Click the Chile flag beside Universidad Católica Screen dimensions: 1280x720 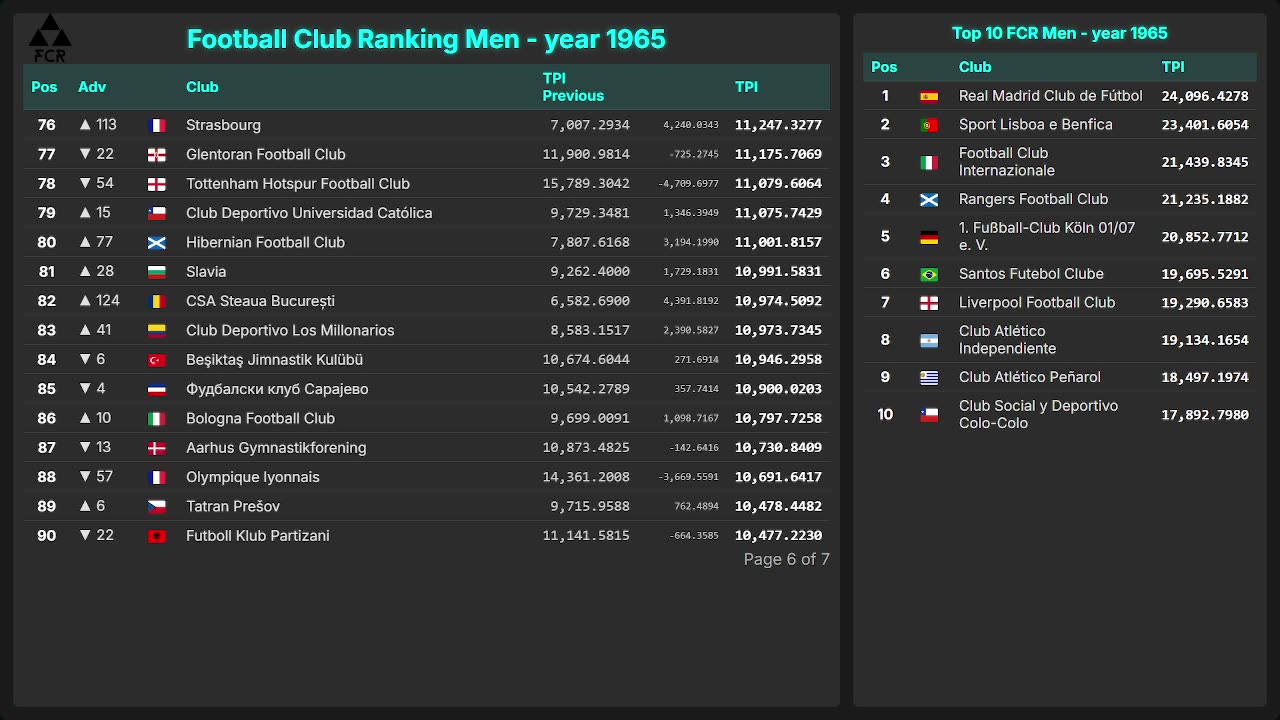(157, 214)
